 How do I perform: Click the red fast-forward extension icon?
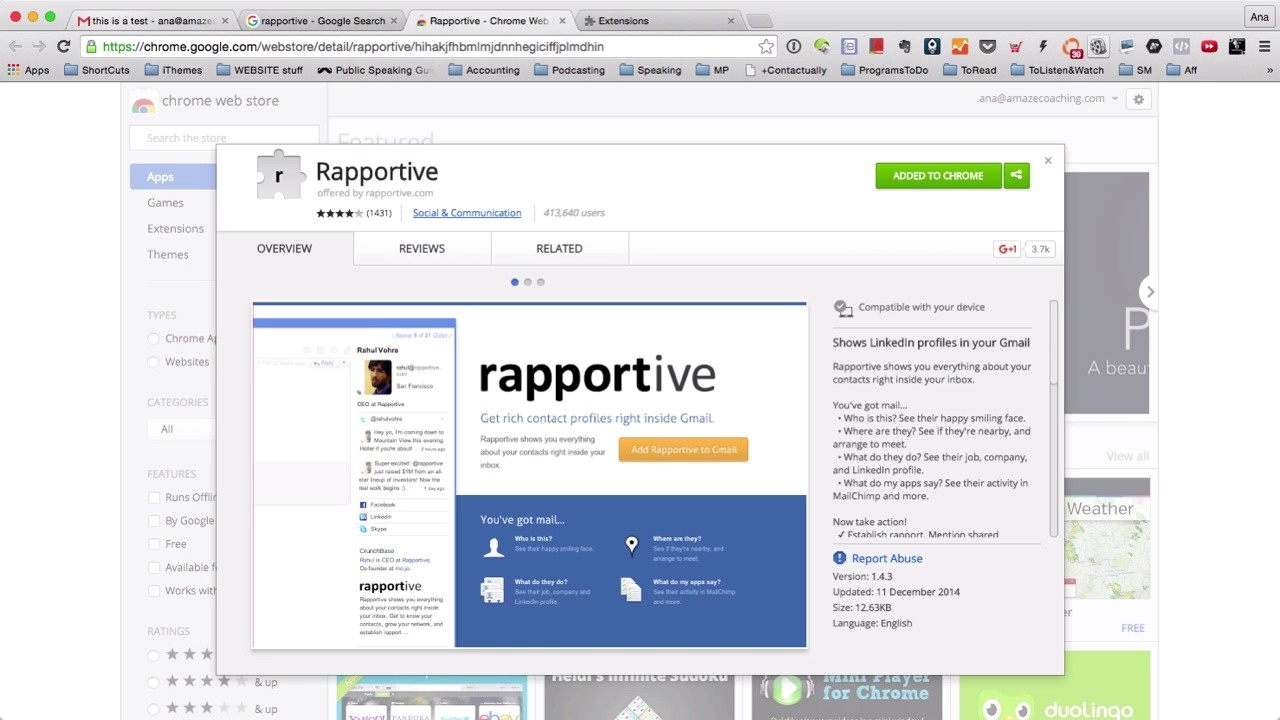point(1209,46)
